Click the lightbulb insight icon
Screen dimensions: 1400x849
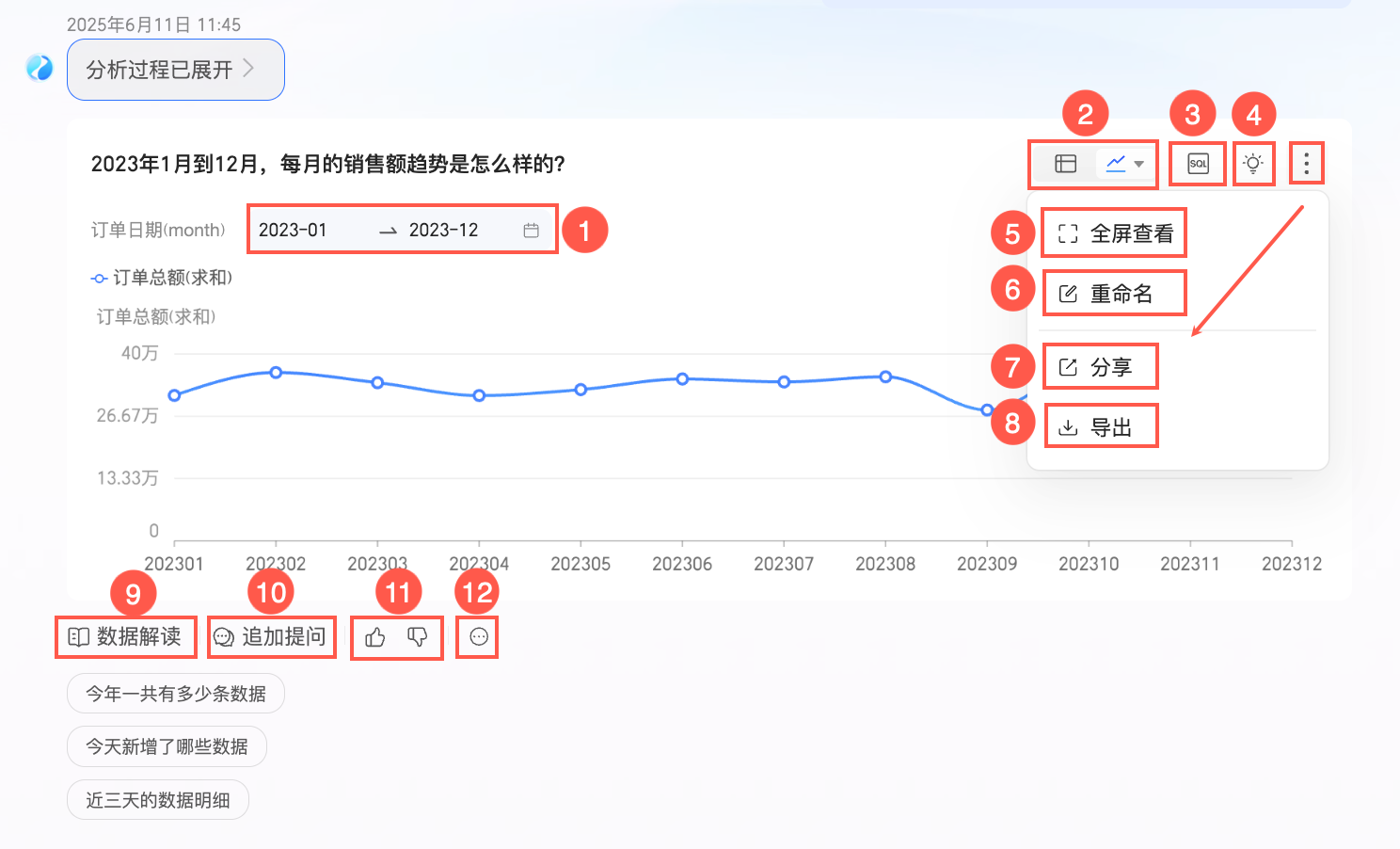1252,164
